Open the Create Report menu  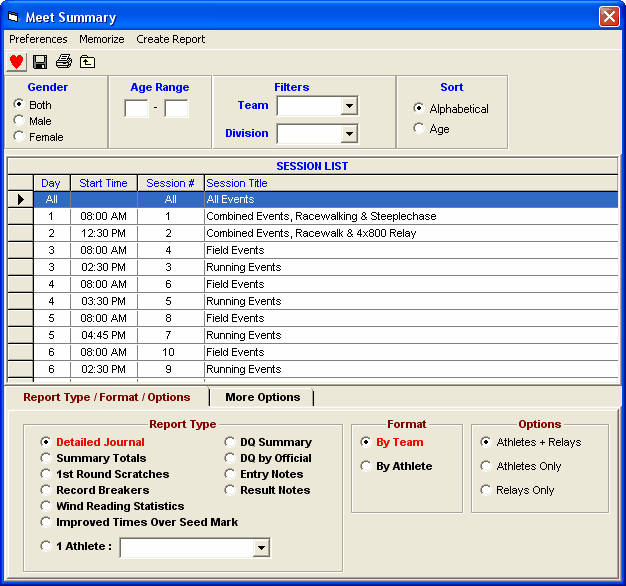pyautogui.click(x=170, y=39)
